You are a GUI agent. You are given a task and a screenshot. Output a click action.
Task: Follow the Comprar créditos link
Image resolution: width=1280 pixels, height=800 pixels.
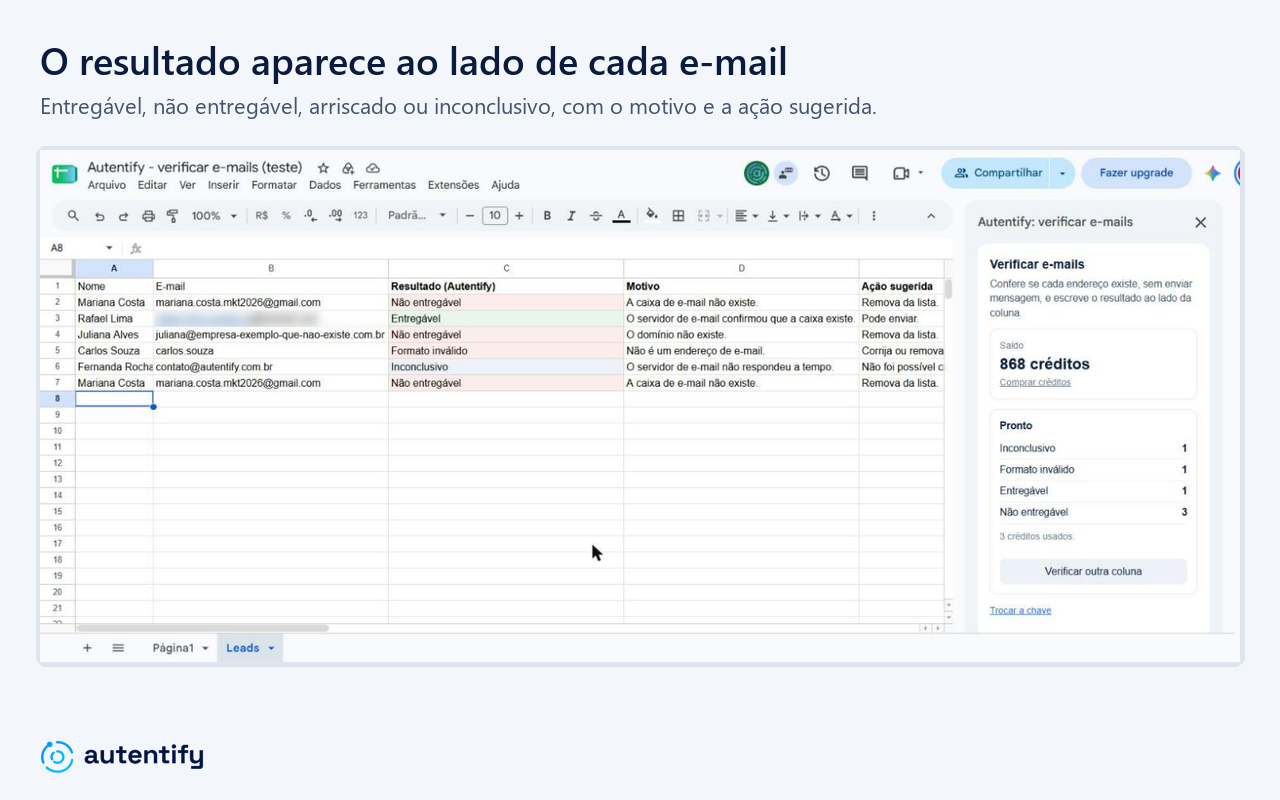tap(1035, 382)
